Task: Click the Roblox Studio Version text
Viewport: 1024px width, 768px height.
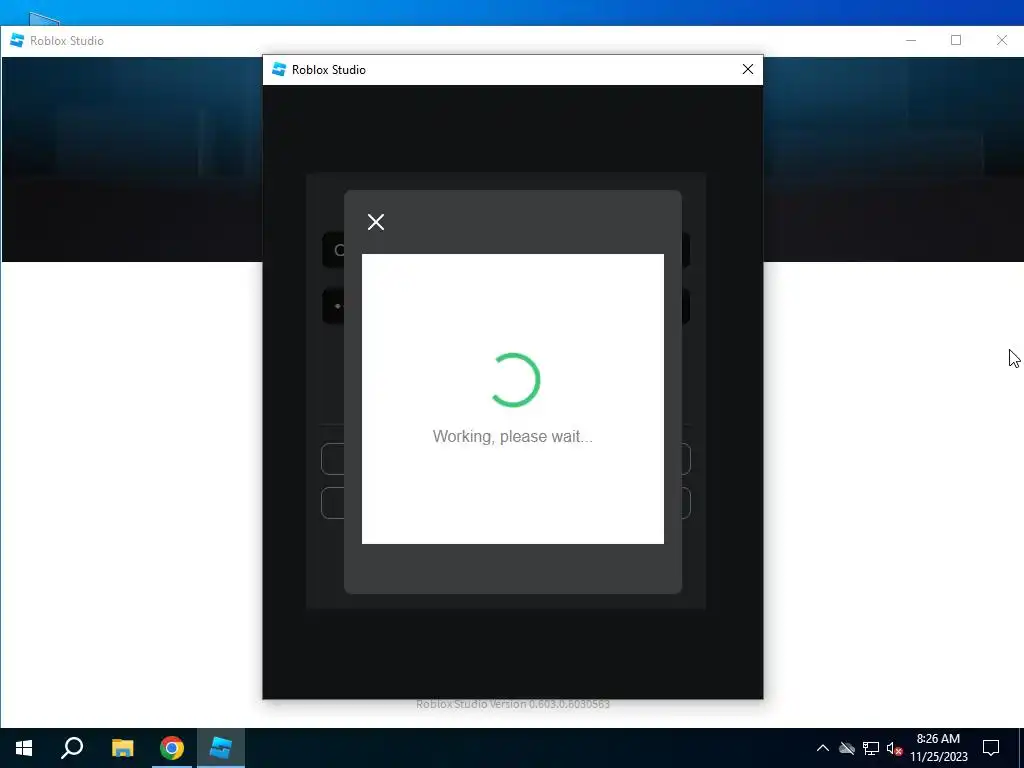Action: pos(513,704)
